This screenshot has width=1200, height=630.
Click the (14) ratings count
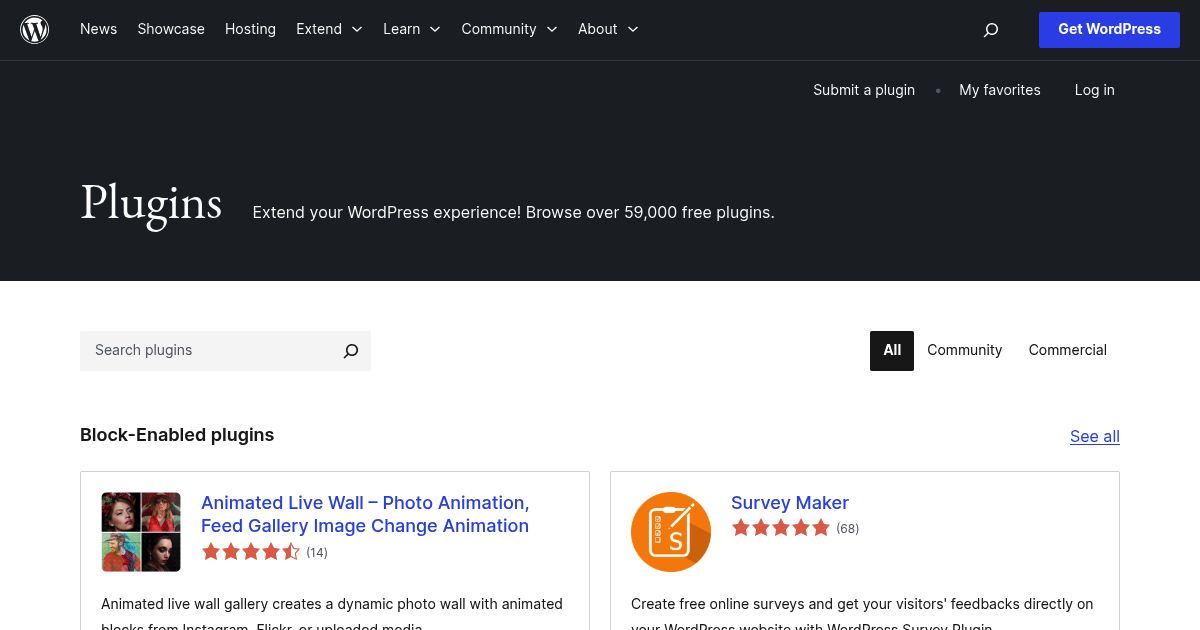click(x=317, y=553)
